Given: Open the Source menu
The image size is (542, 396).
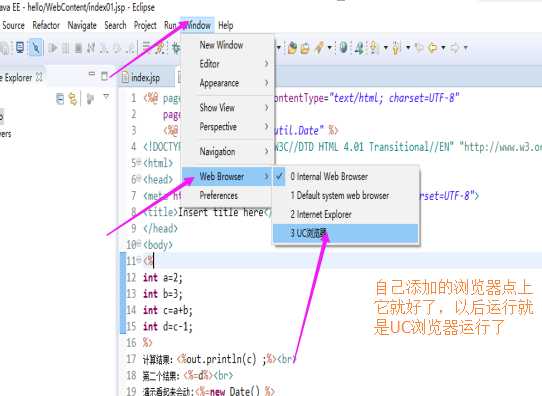Looking at the screenshot, I should pyautogui.click(x=13, y=26).
